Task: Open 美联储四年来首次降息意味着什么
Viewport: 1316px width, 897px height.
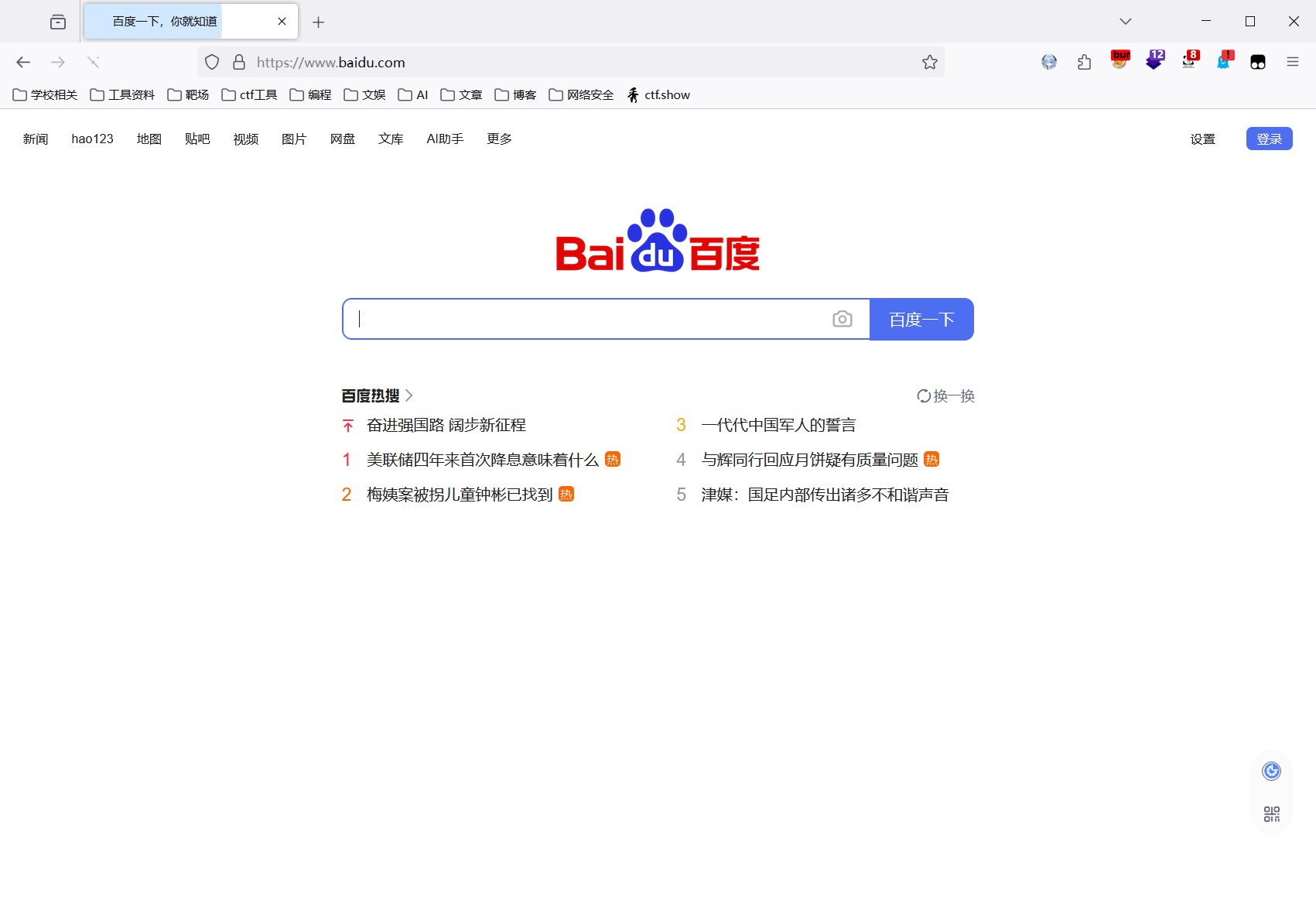Action: (483, 460)
